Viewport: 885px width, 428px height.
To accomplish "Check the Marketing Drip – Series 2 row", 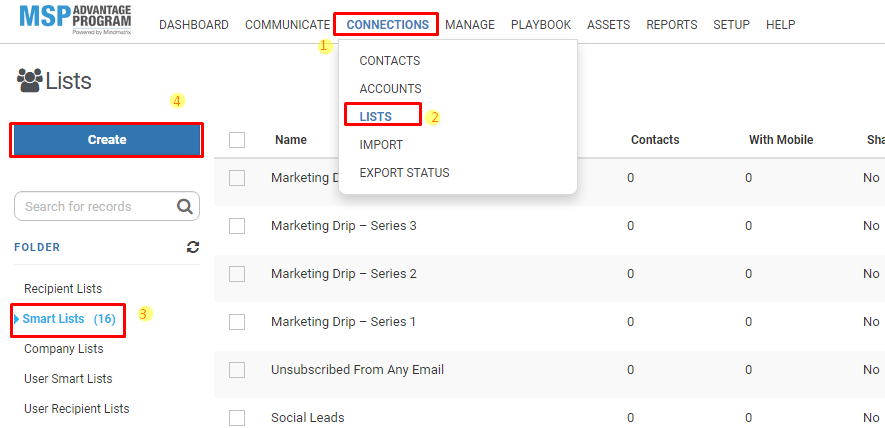I will (x=237, y=274).
